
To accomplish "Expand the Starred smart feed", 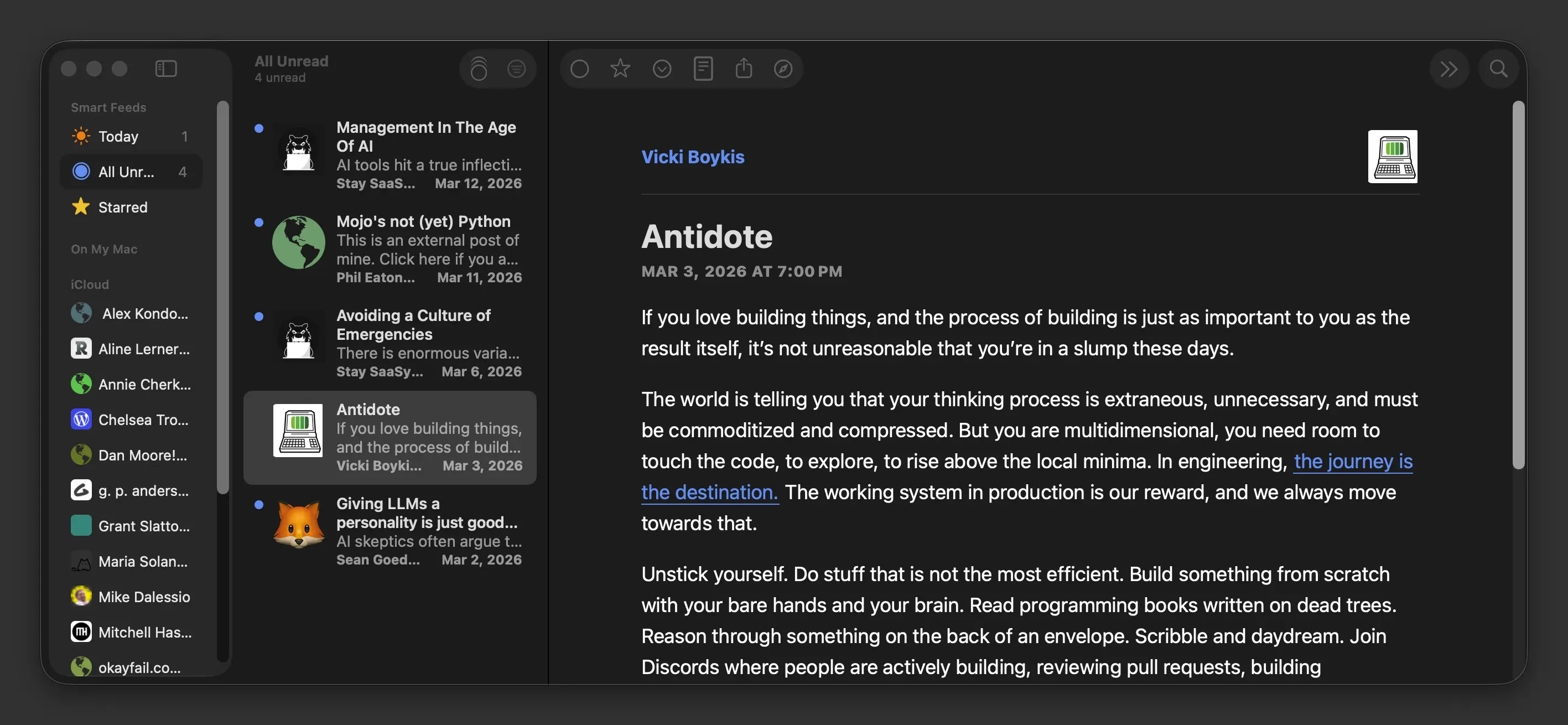I will click(122, 207).
